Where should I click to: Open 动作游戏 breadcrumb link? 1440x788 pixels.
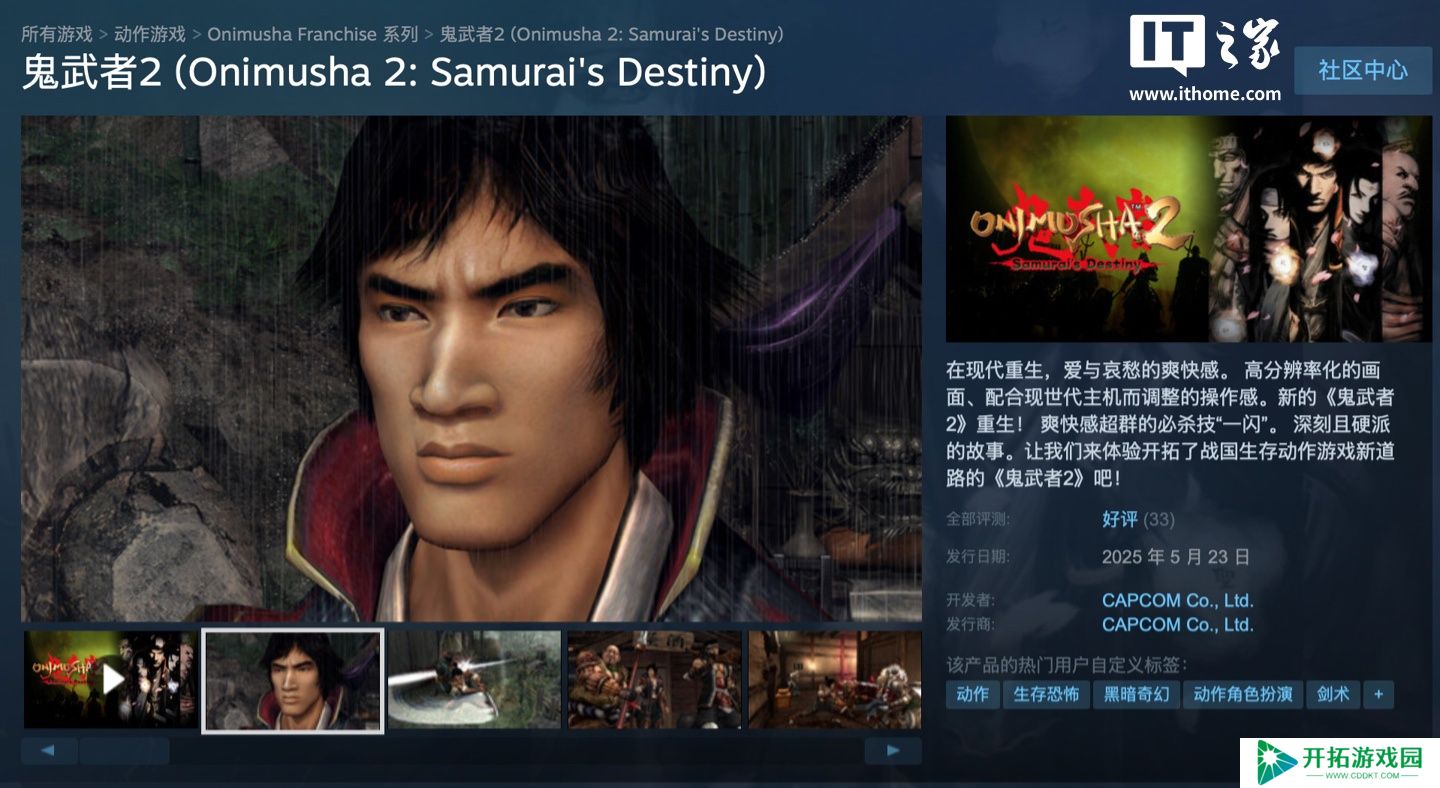point(150,34)
